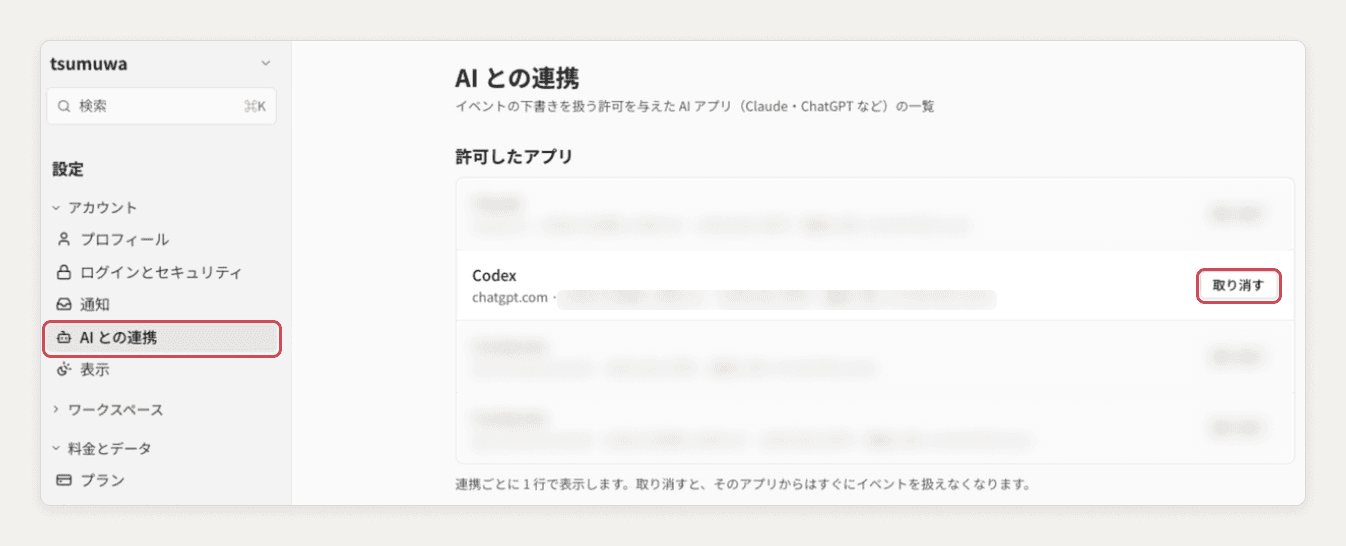Click the person icon beside プロフィール
Viewport: 1346px width, 546px height.
click(64, 240)
